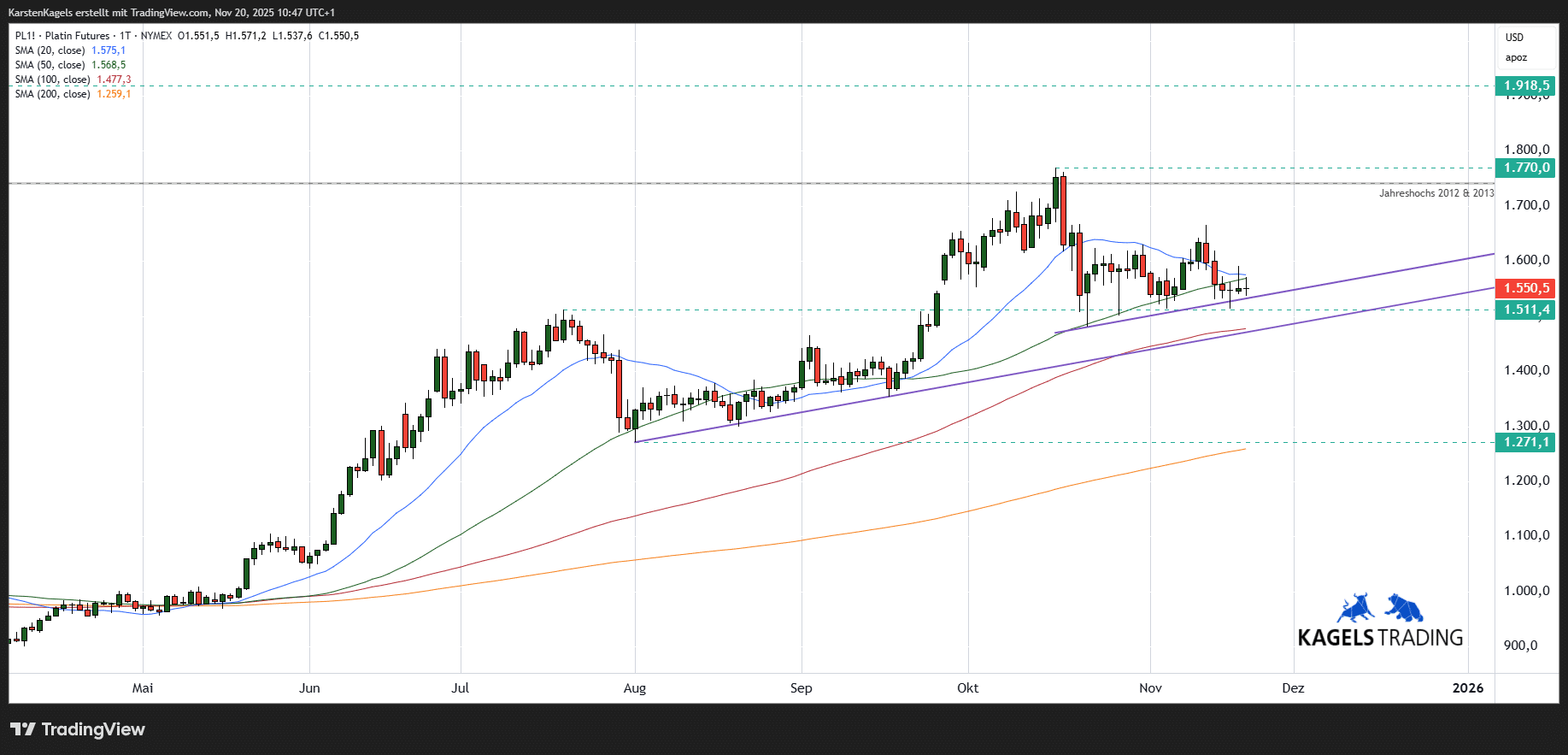
Task: Open the USD currency selector
Action: [x=1514, y=38]
